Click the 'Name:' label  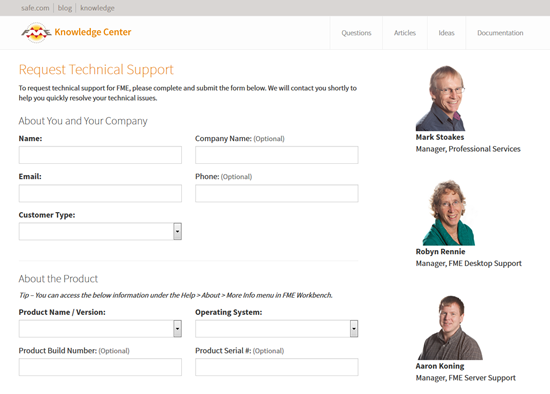point(31,139)
